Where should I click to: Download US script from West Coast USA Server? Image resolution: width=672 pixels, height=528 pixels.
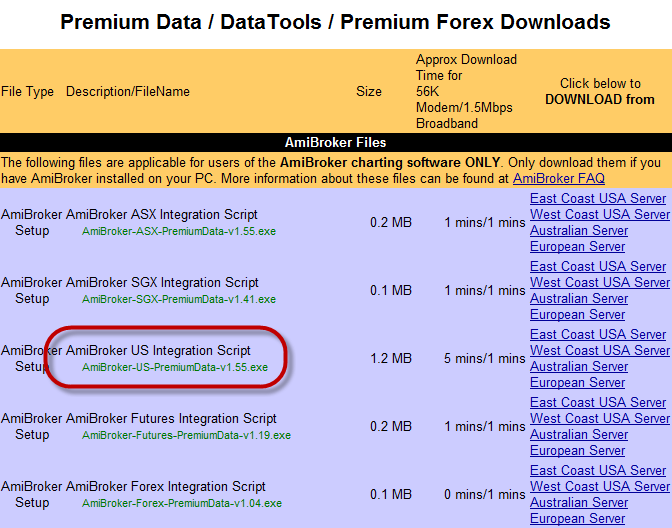click(600, 351)
